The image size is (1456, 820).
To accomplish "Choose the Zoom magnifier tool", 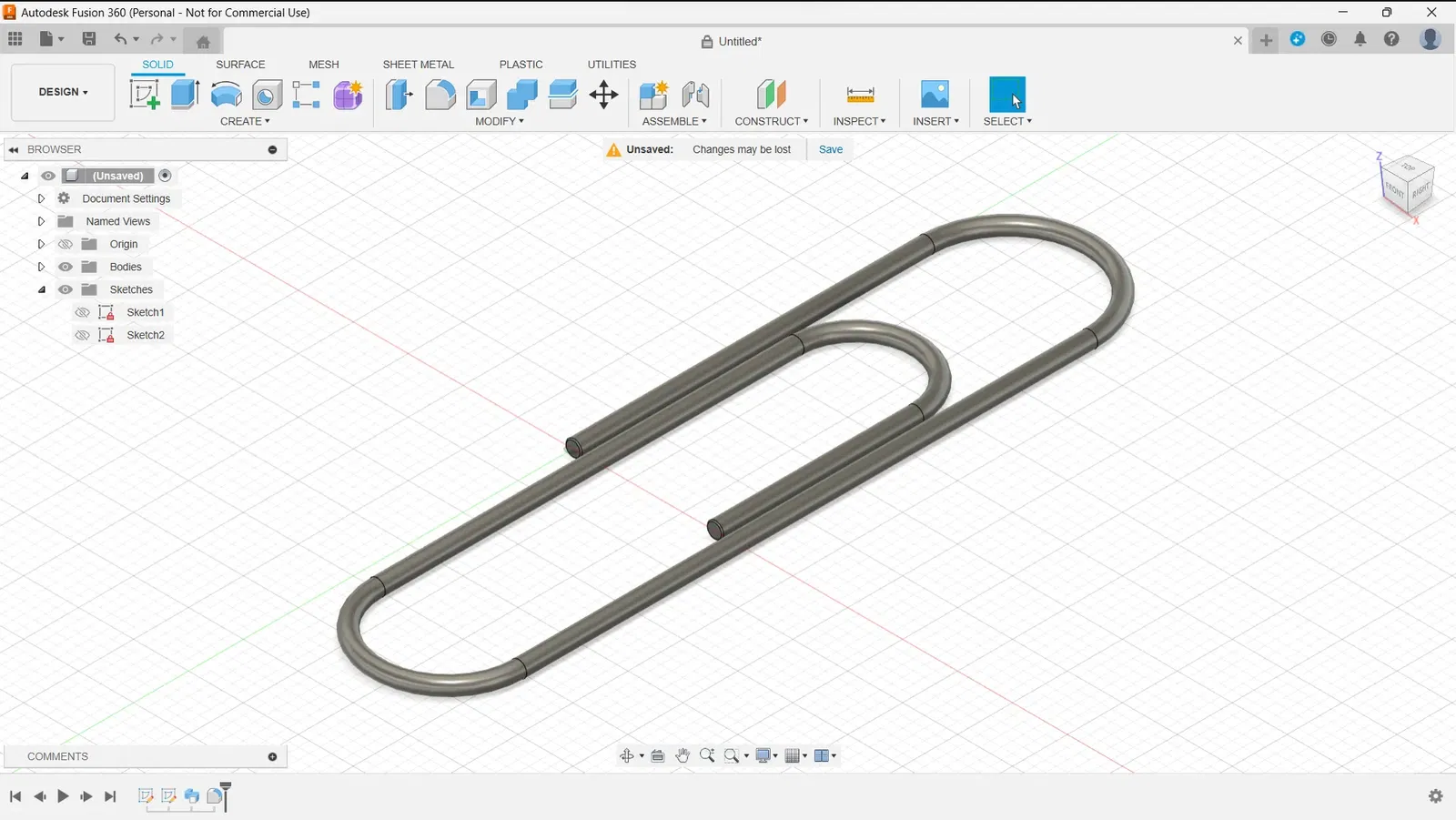I will tap(707, 755).
